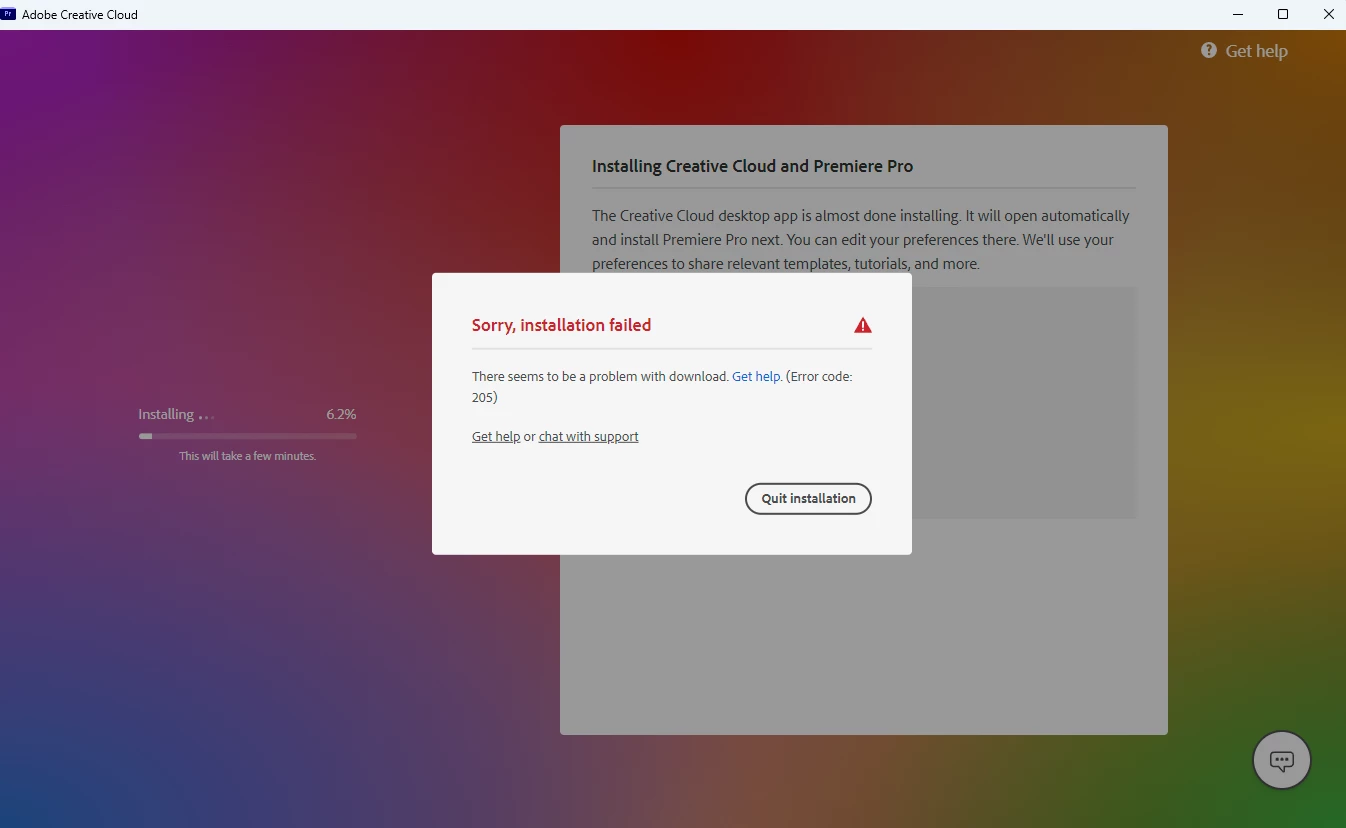Viewport: 1346px width, 828px height.
Task: Click the 'Sorry, installation failed' heading
Action: [561, 325]
